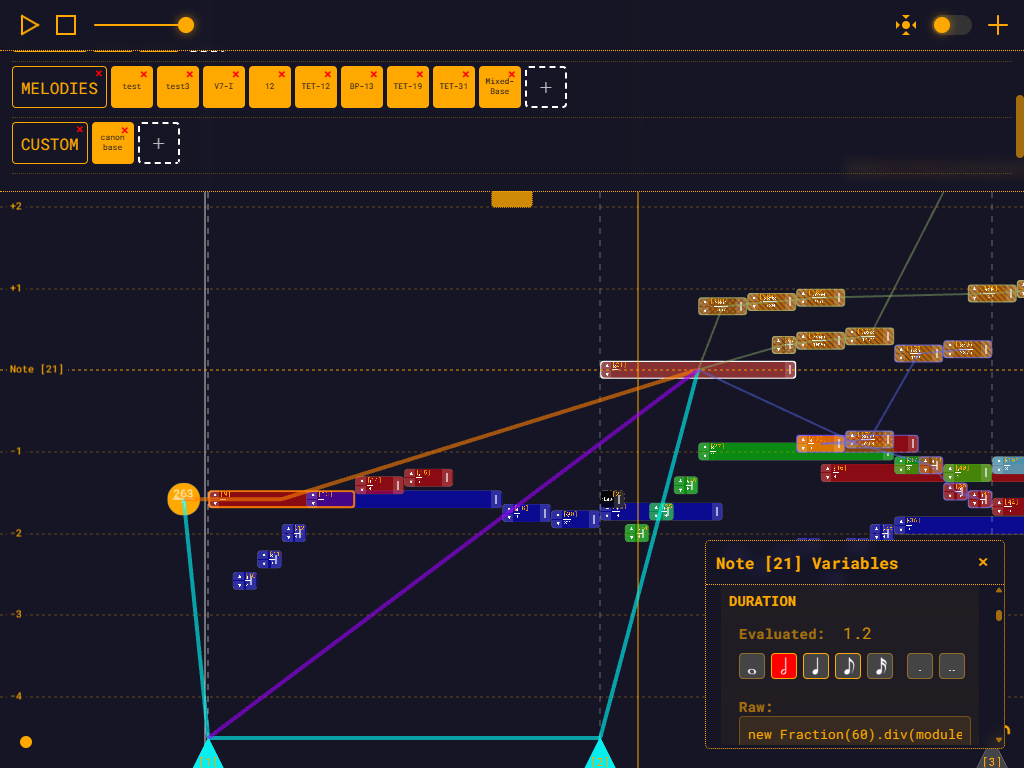Apply the single dot duration modifier
Screen dimensions: 1024x768
point(919,666)
